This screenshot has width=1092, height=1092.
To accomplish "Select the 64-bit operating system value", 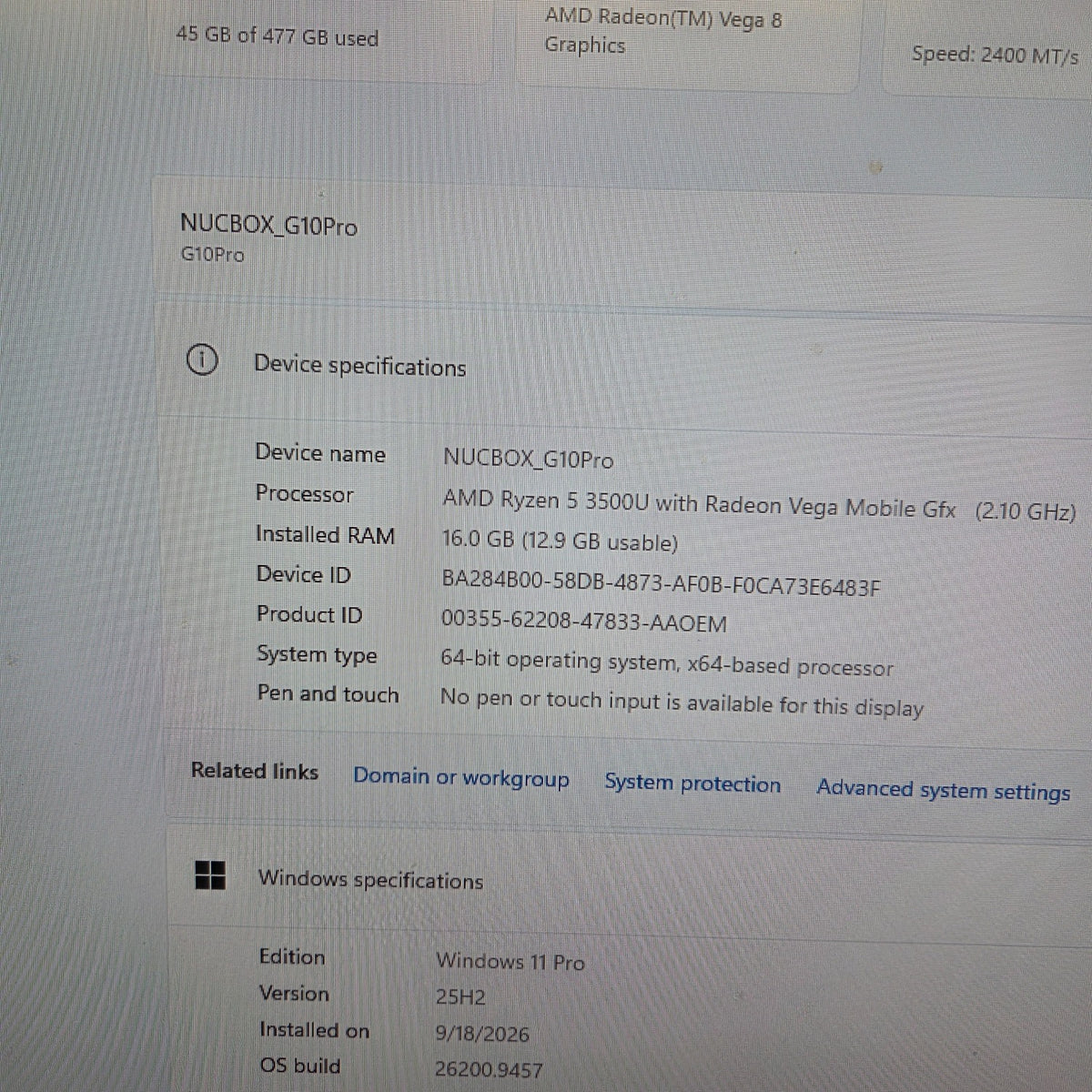I will (x=666, y=663).
